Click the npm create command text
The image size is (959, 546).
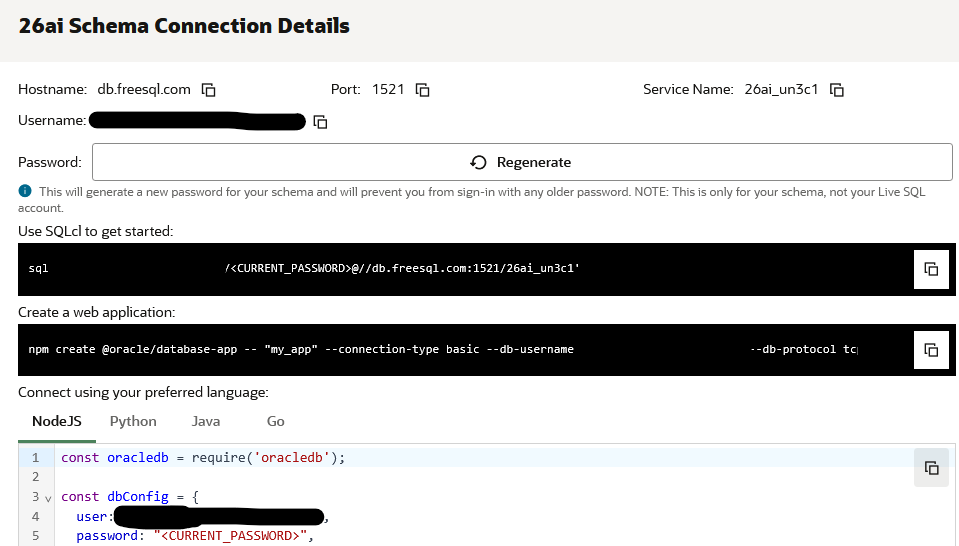click(x=300, y=350)
